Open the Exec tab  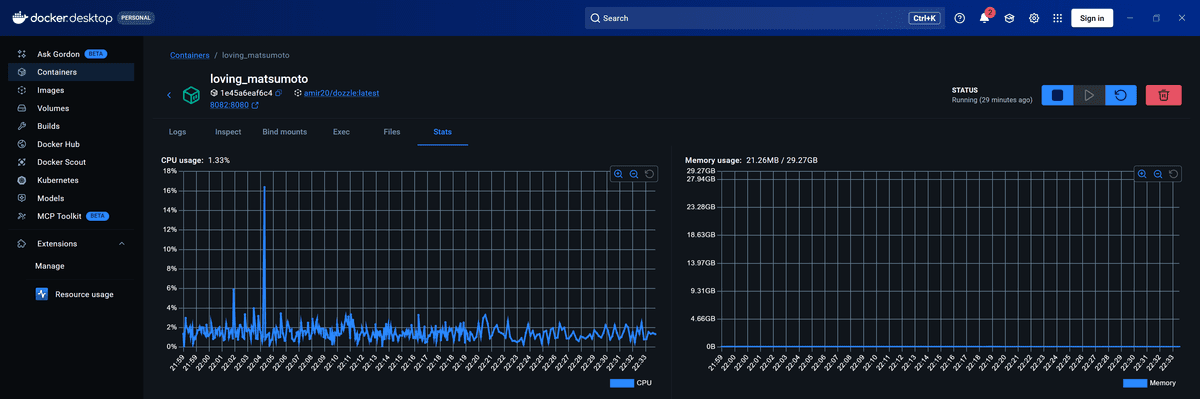tap(341, 132)
